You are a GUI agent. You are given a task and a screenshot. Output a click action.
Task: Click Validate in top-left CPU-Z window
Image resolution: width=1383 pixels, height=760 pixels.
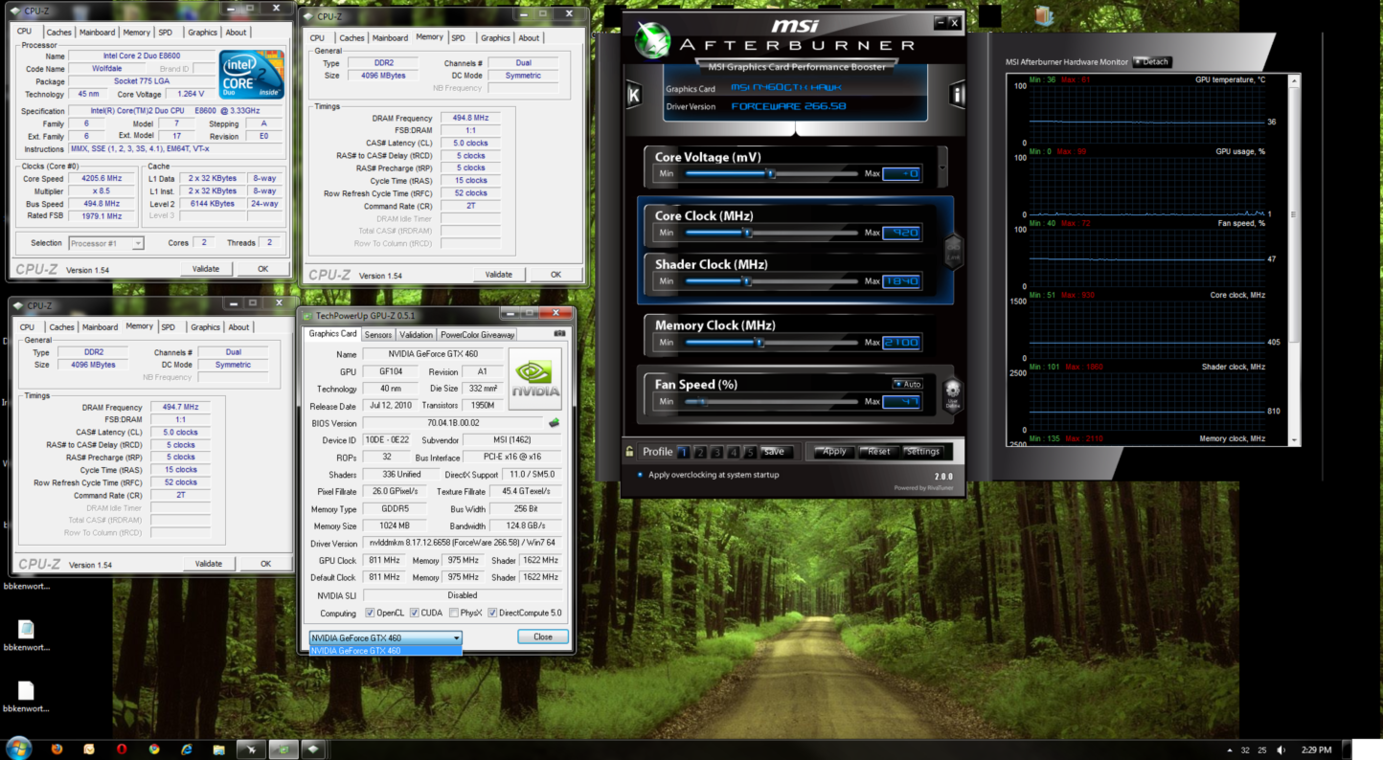point(206,269)
